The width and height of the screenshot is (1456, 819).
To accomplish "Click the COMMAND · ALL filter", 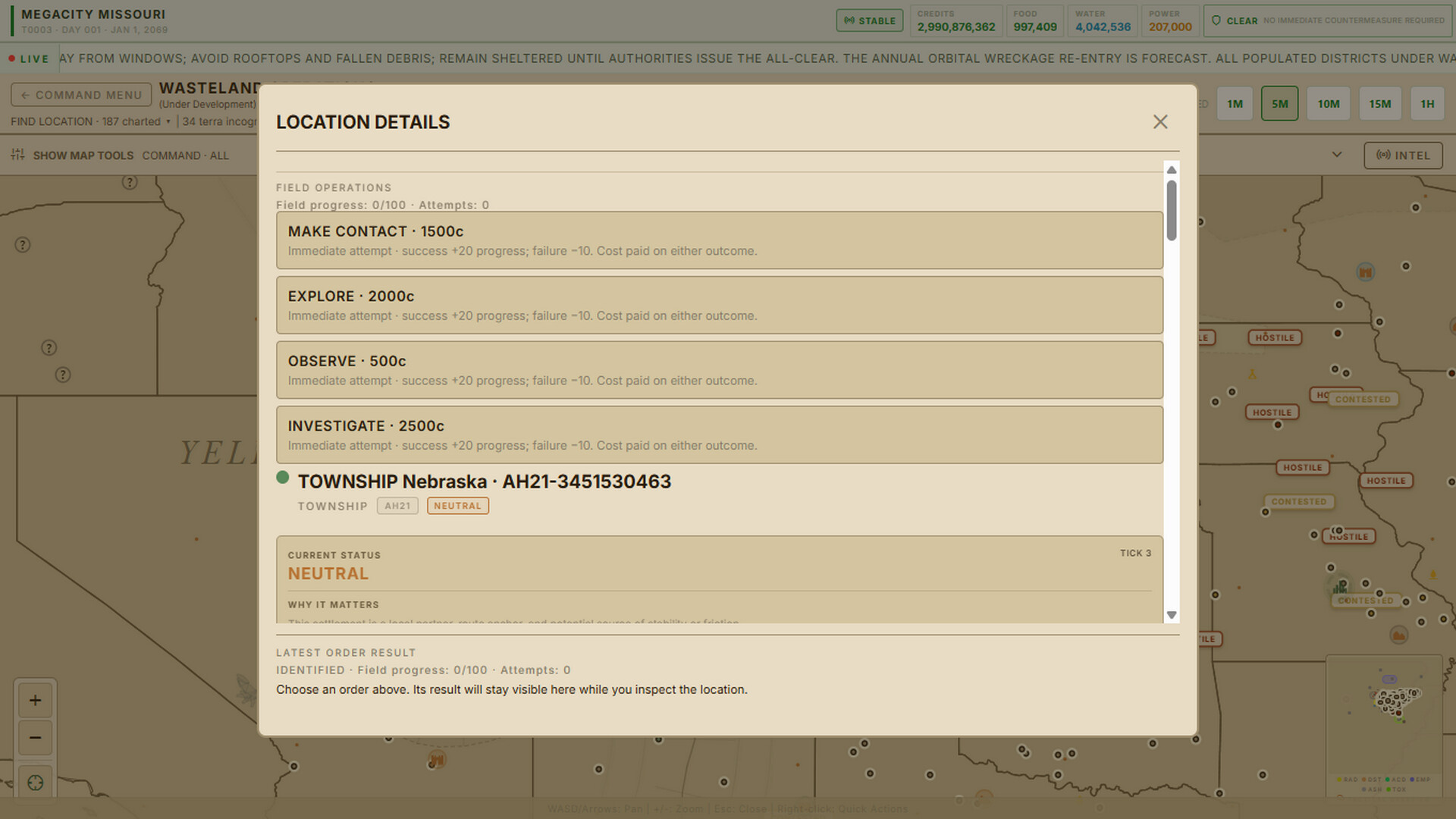I will tap(185, 155).
